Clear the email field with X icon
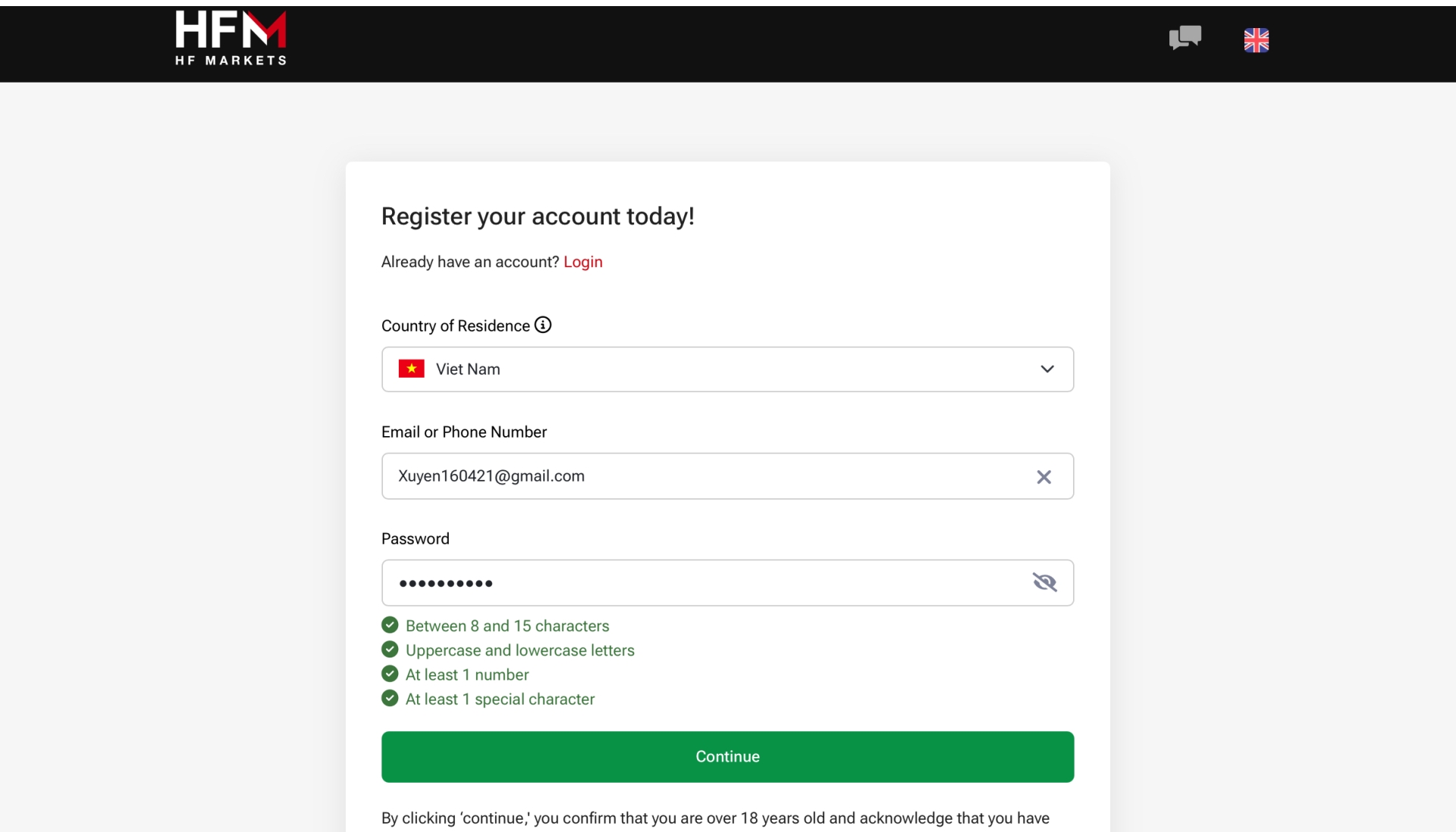 coord(1043,476)
